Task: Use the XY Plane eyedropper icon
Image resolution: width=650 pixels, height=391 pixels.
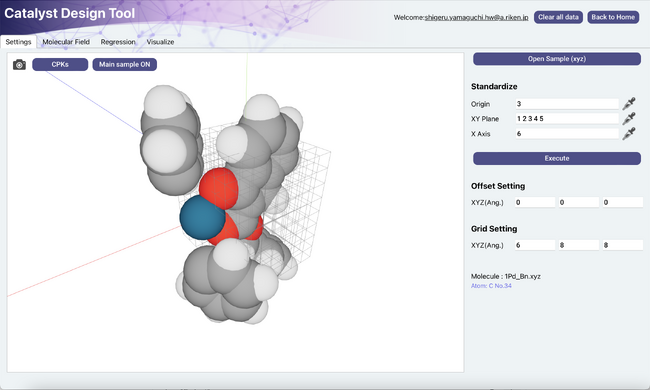Action: click(629, 119)
